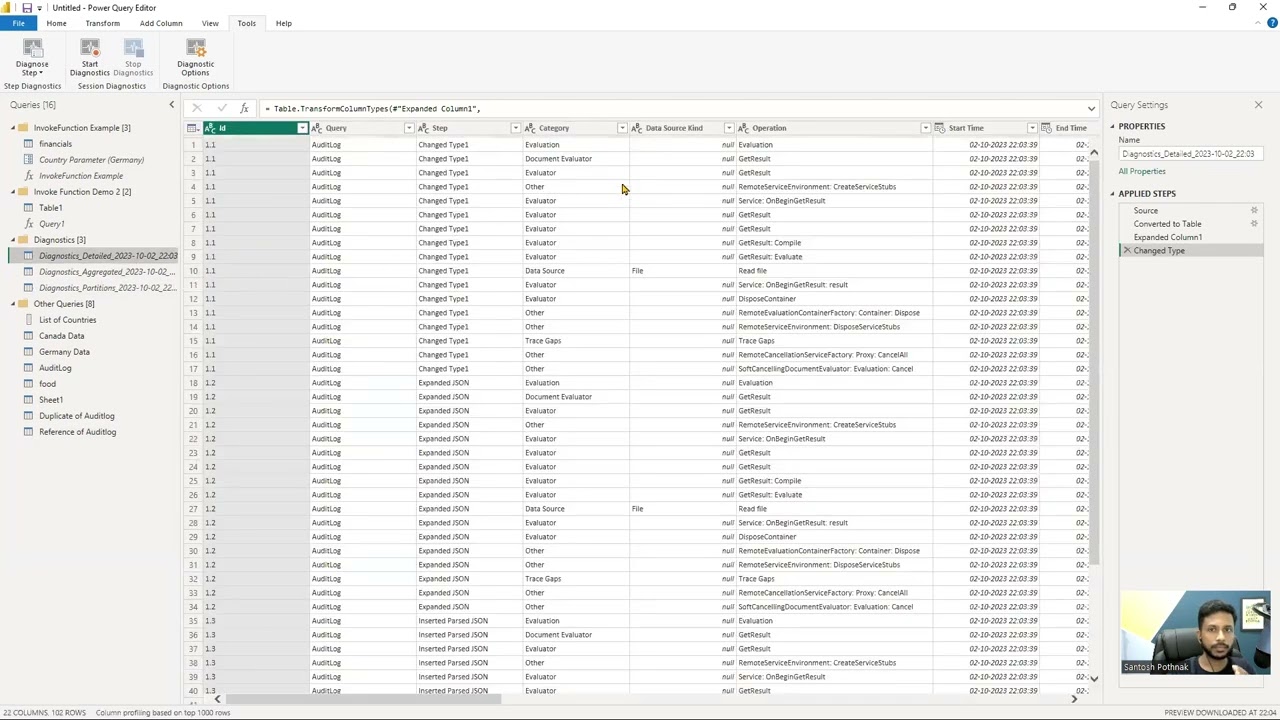Image resolution: width=1280 pixels, height=720 pixels.
Task: Open the Start Time filter dropdown
Action: [1031, 128]
